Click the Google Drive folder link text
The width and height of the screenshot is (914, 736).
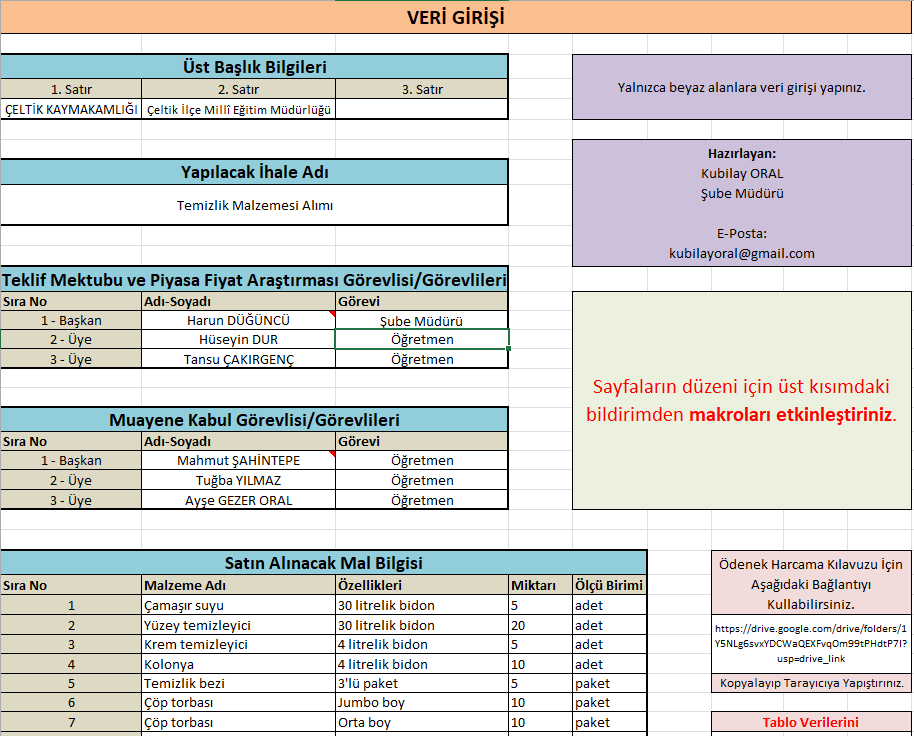point(811,643)
